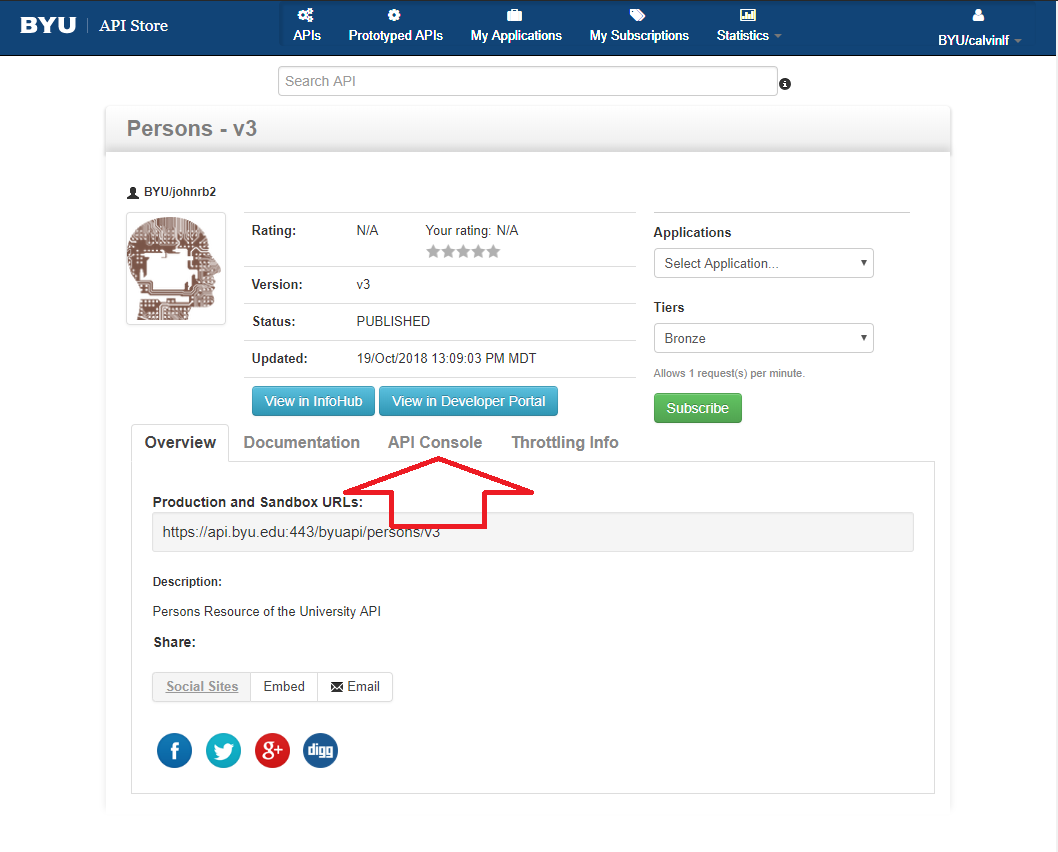Click the APIs gears icon
1058x852 pixels.
306,15
